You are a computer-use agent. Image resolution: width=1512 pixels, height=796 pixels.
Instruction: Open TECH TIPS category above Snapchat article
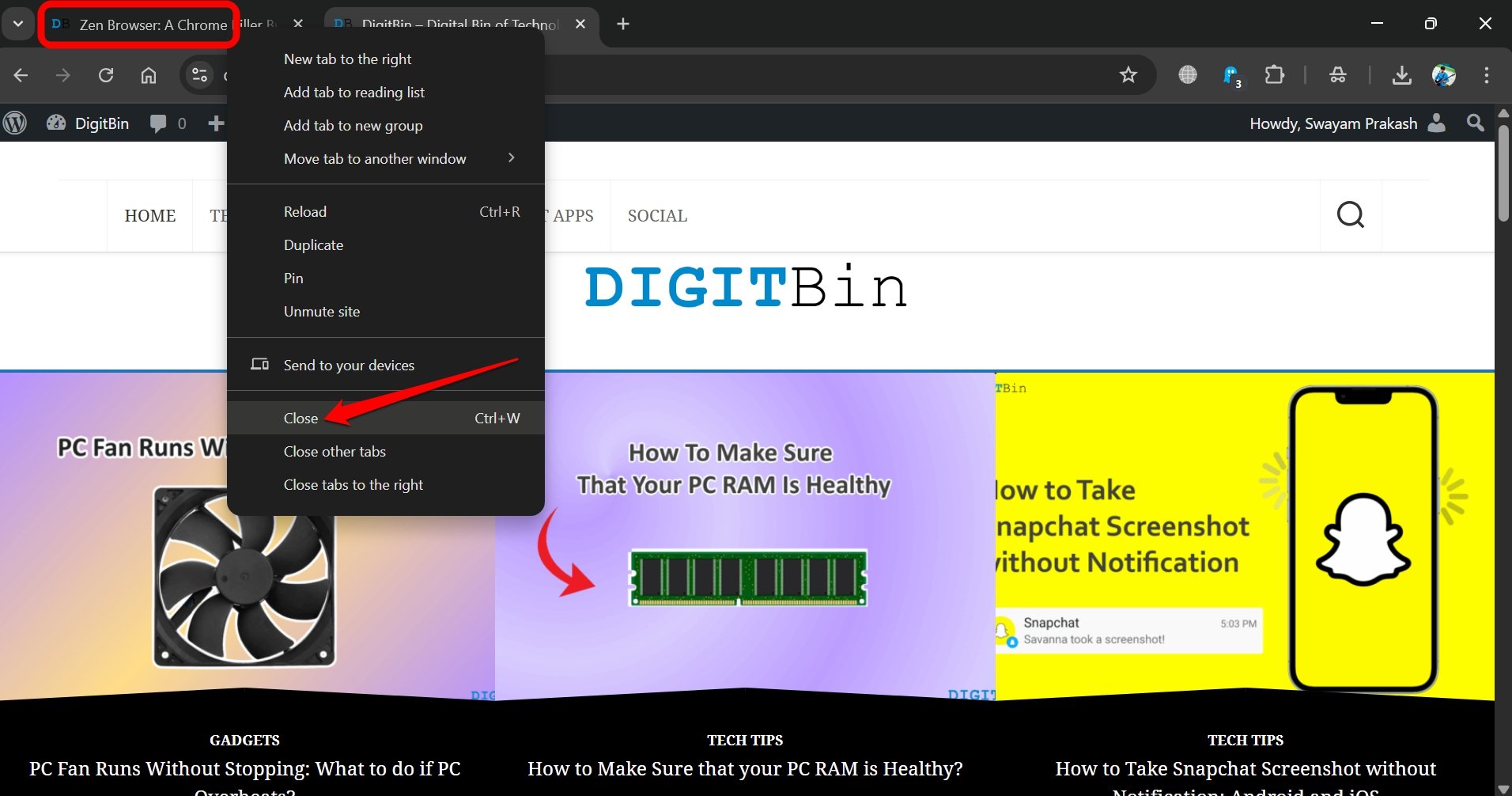(1246, 741)
